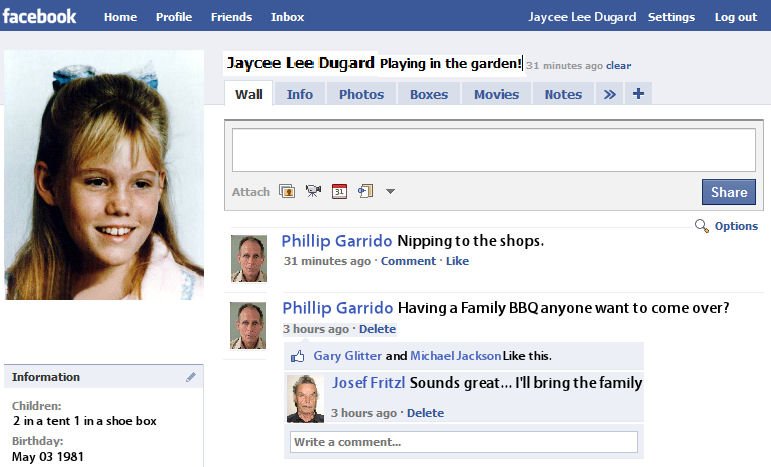771x467 pixels.
Task: Click the Share button
Action: (729, 192)
